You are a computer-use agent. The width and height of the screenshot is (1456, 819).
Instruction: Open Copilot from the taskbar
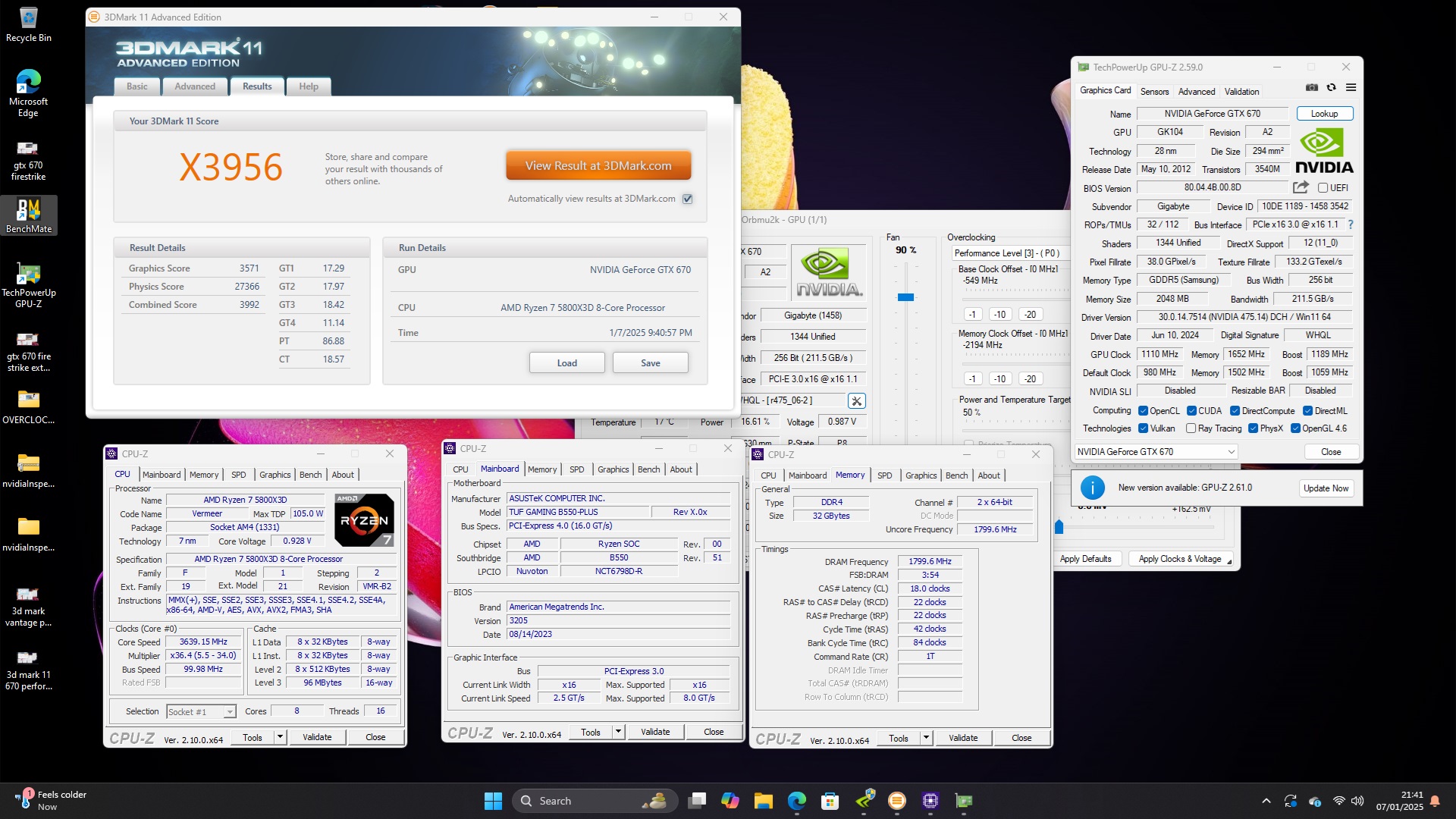click(730, 801)
